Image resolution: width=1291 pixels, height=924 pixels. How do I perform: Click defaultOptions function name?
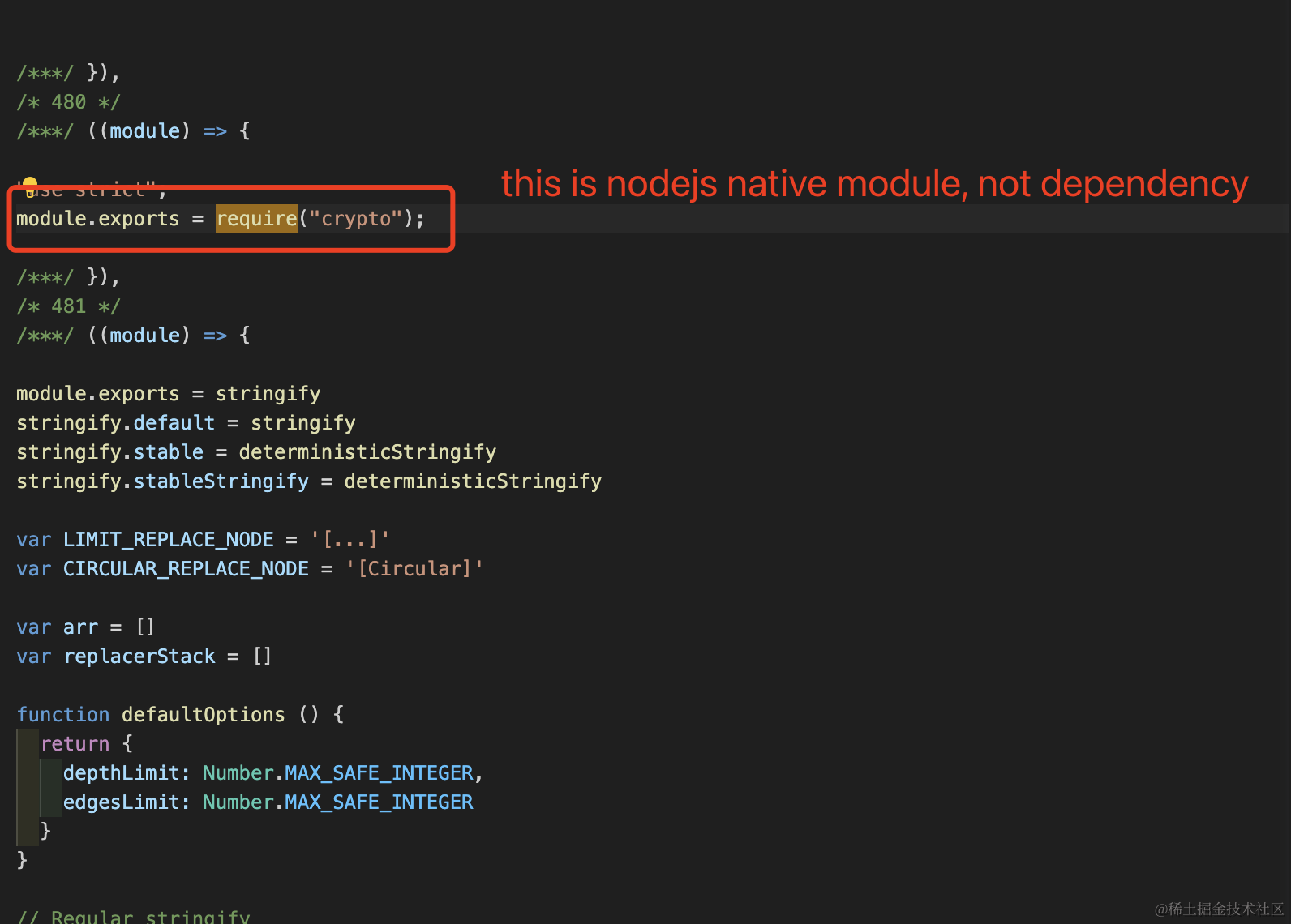(204, 715)
